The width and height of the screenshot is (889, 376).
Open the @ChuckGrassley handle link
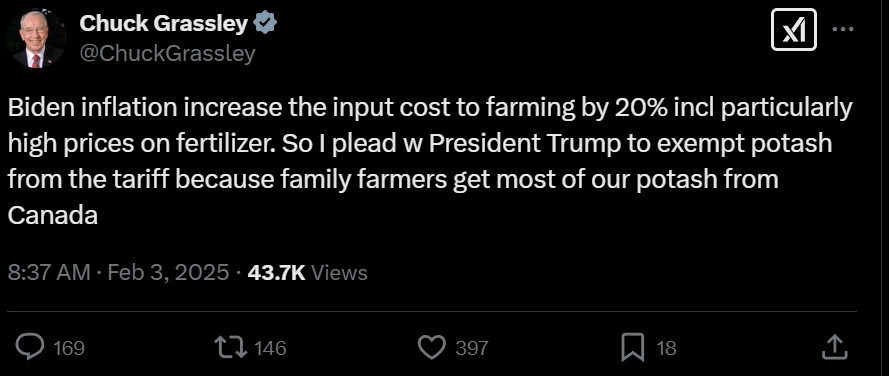[167, 54]
